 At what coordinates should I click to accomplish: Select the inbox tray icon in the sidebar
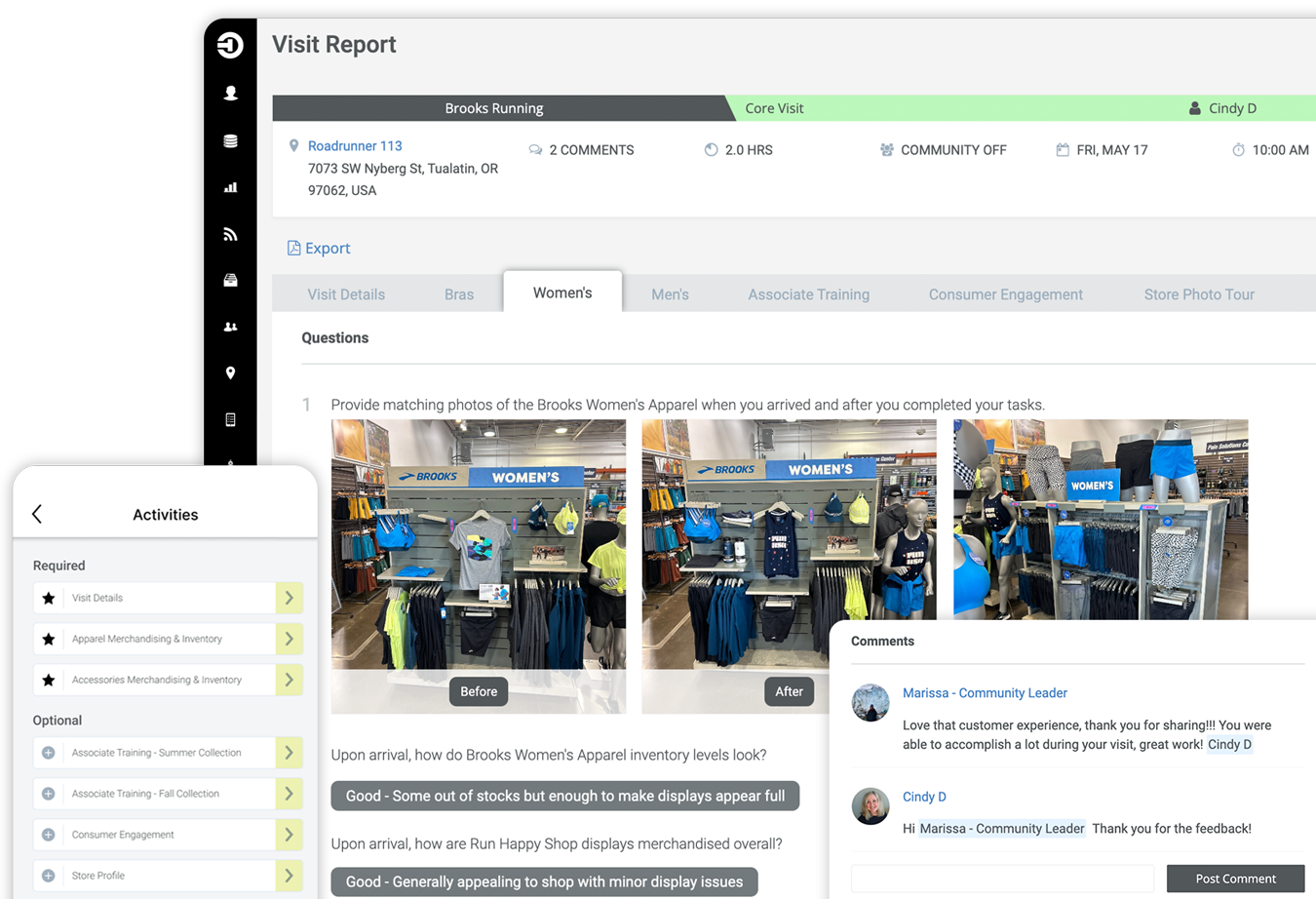(230, 280)
